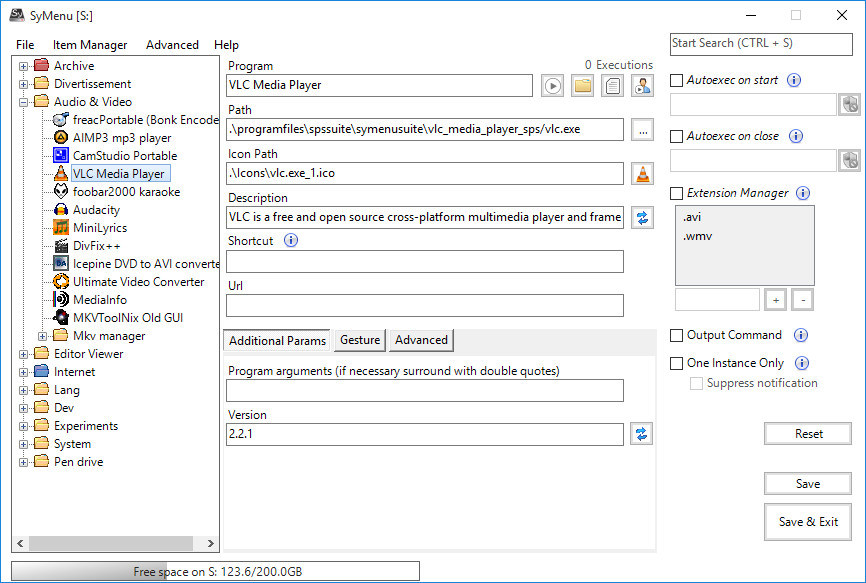Toggle One Instance Only checkbox

676,363
